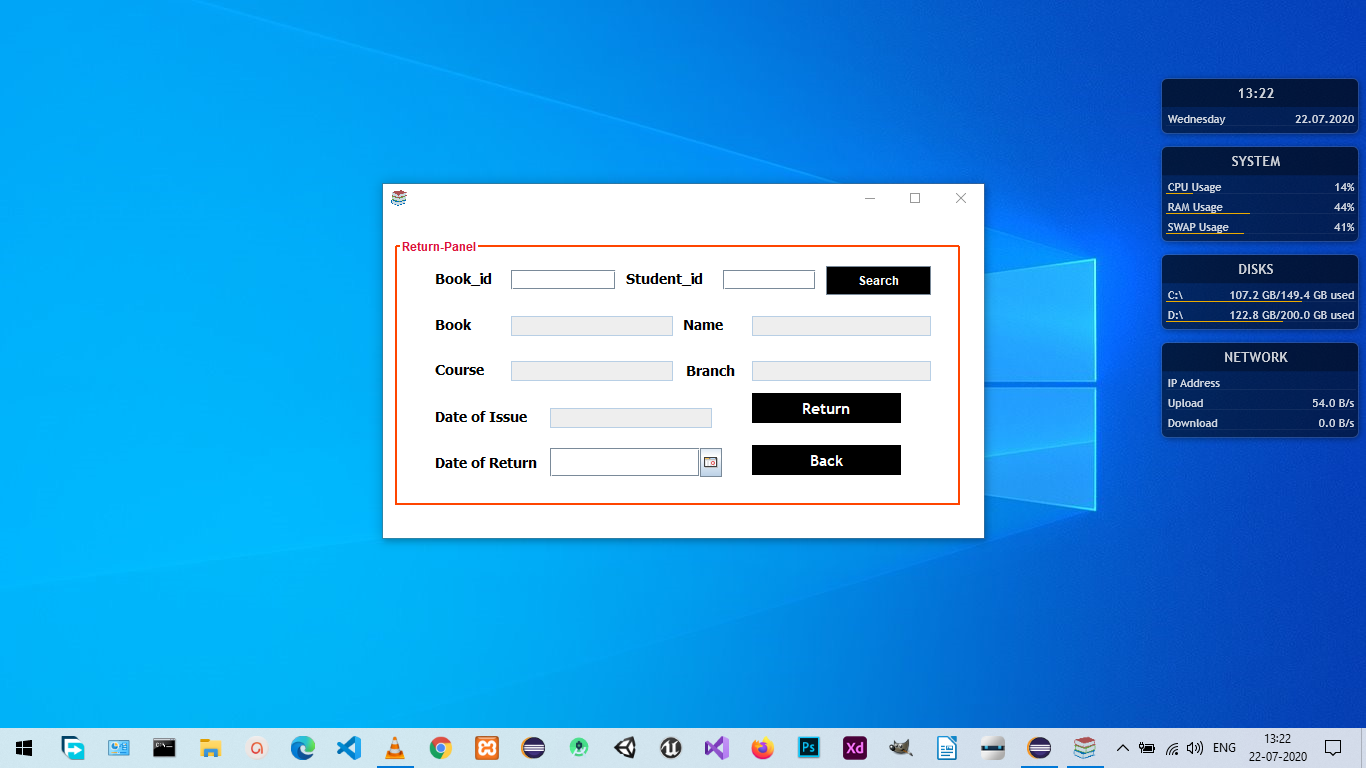This screenshot has height=768, width=1366.
Task: Check battery status tray icon
Action: point(1147,748)
